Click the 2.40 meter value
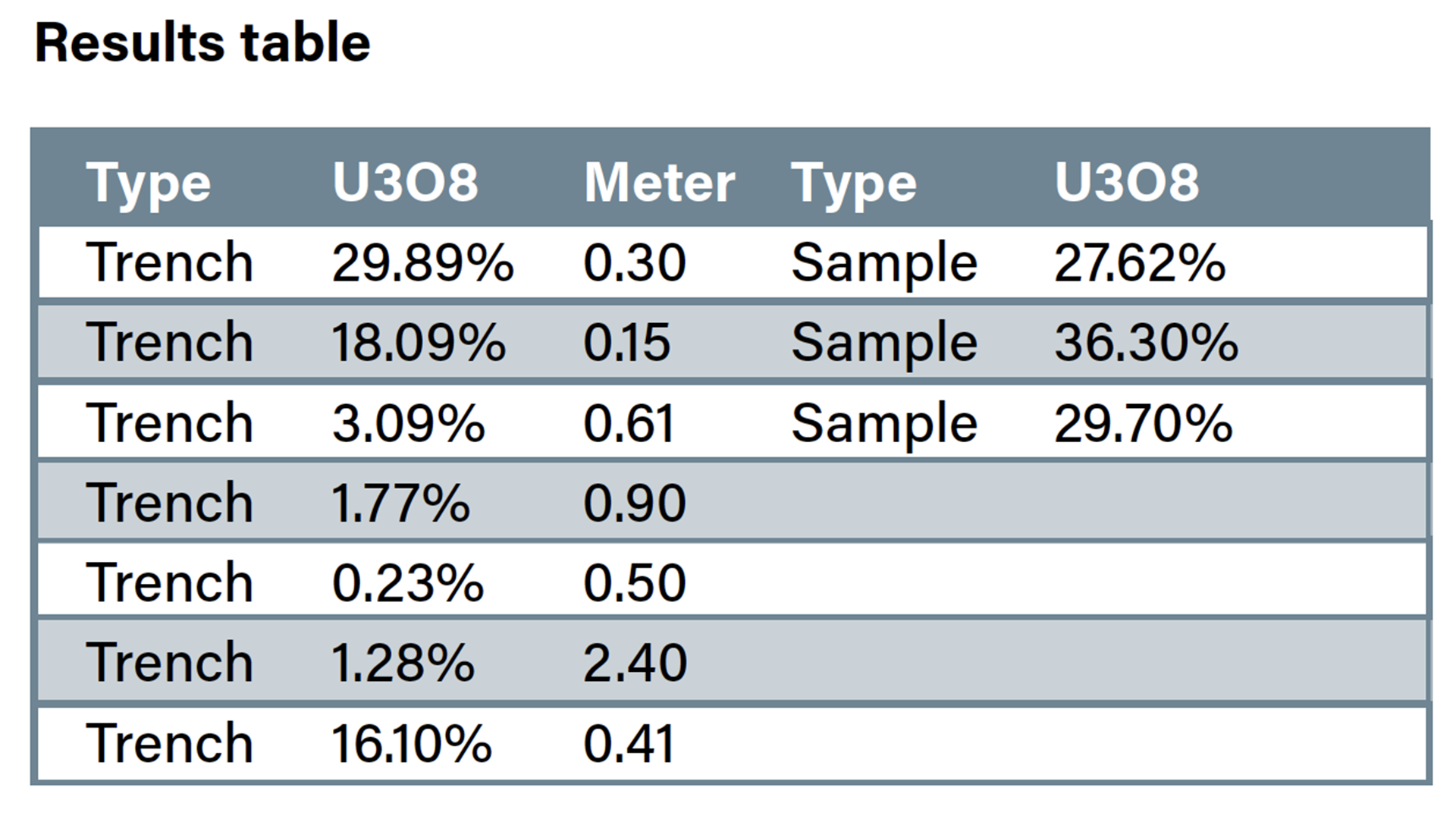This screenshot has width=1456, height=819. pos(635,663)
